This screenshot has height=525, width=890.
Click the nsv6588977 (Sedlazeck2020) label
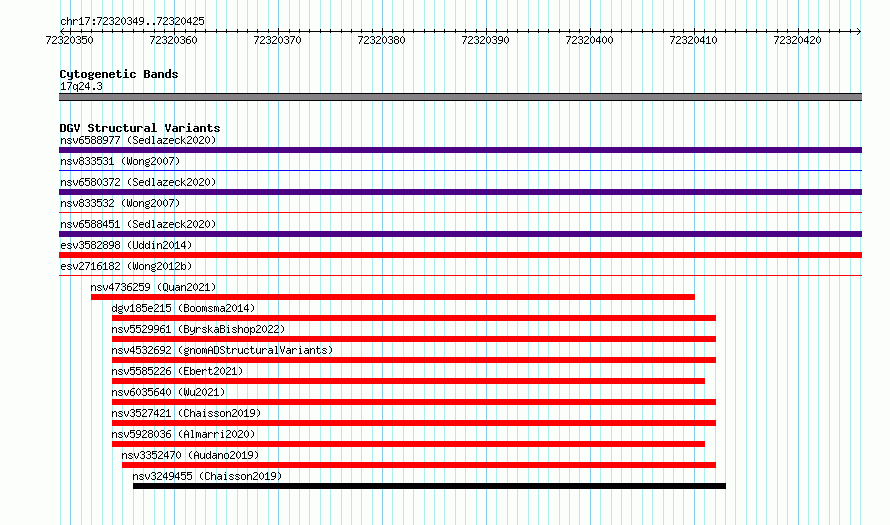point(138,140)
